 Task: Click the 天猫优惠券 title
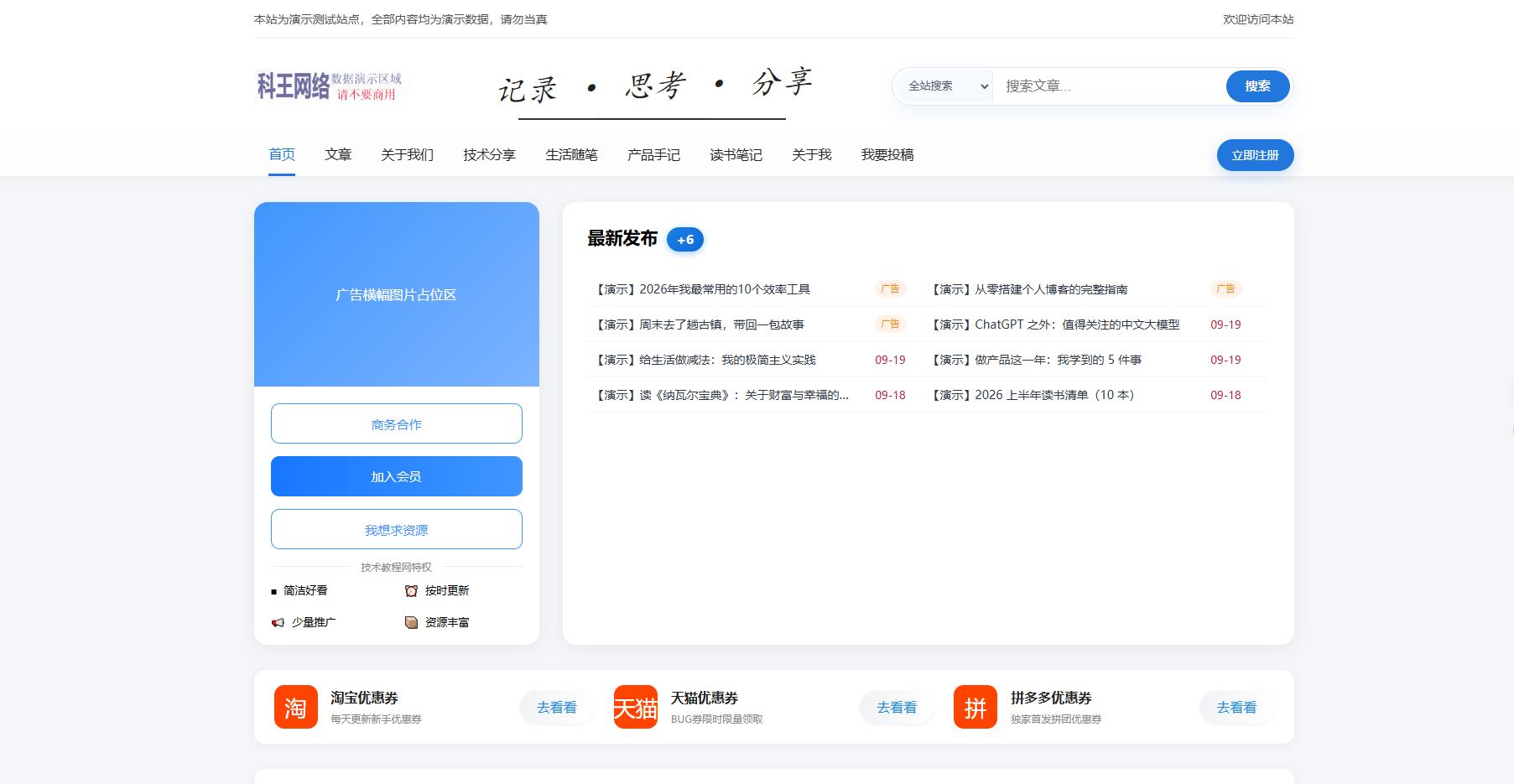tap(705, 698)
